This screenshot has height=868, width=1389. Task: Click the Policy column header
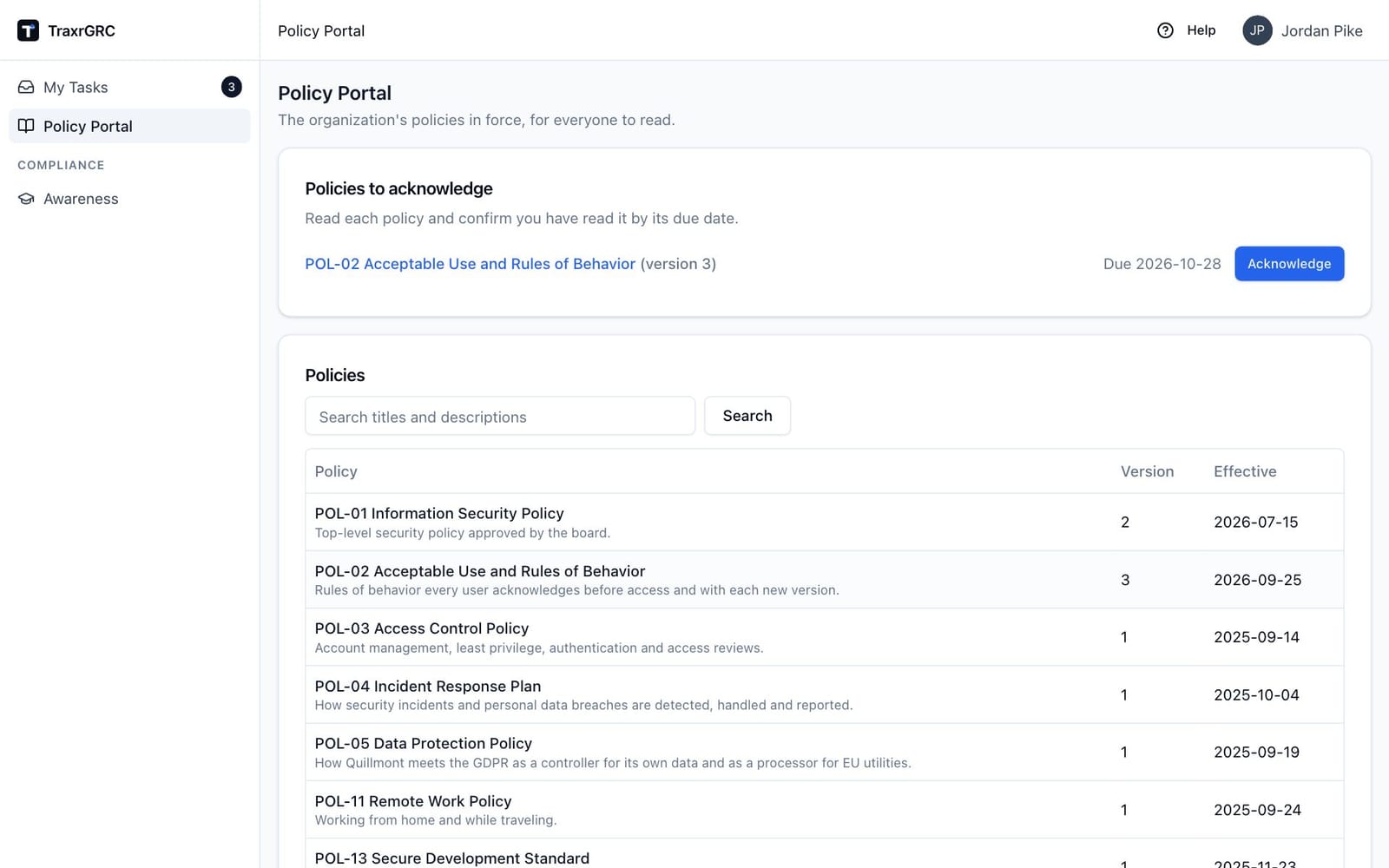pos(336,471)
